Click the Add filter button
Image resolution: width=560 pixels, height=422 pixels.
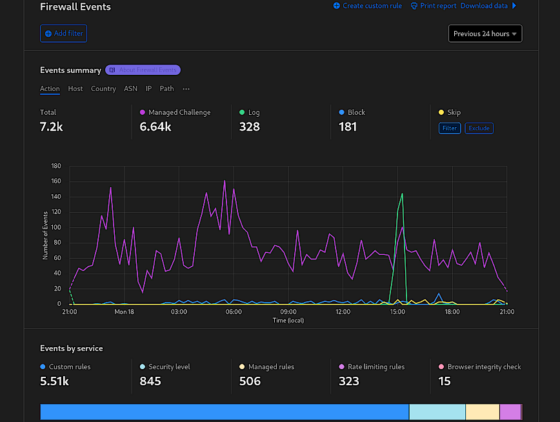click(x=64, y=34)
